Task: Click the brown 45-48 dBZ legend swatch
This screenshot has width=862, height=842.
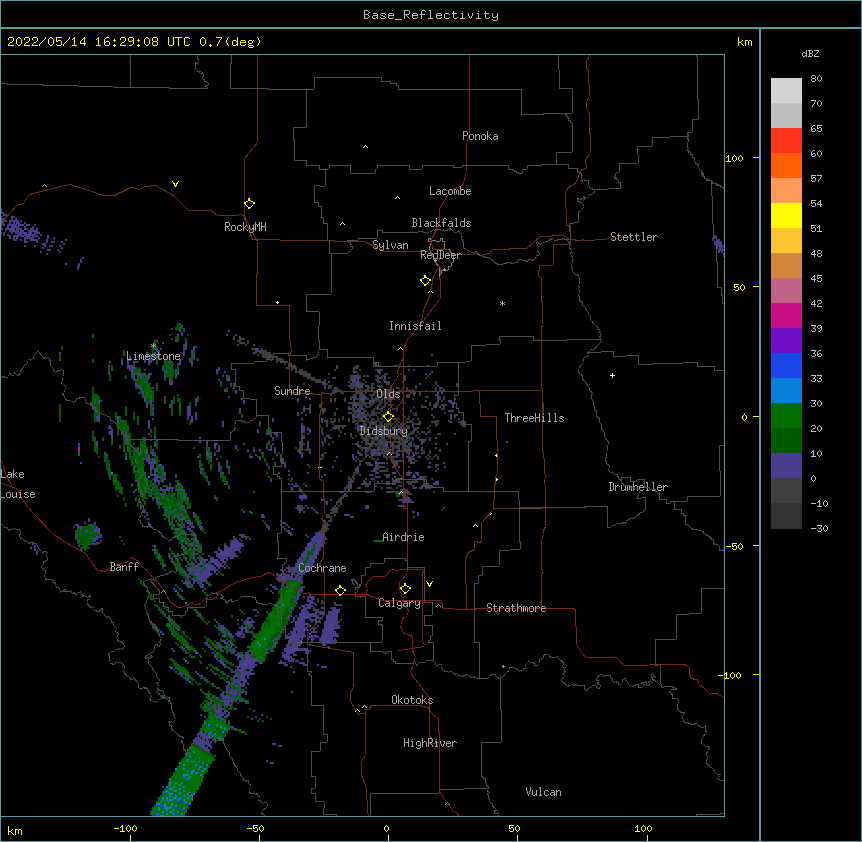Action: [786, 265]
